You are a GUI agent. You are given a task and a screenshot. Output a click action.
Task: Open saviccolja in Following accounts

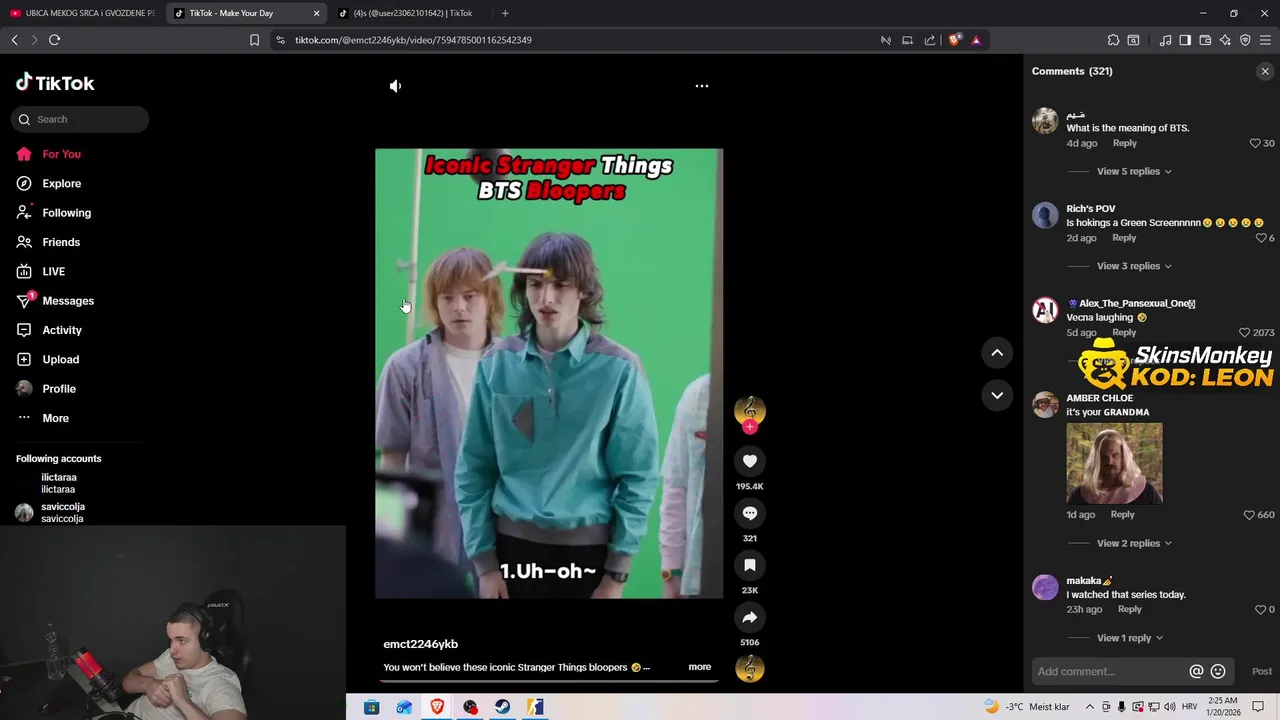(62, 512)
